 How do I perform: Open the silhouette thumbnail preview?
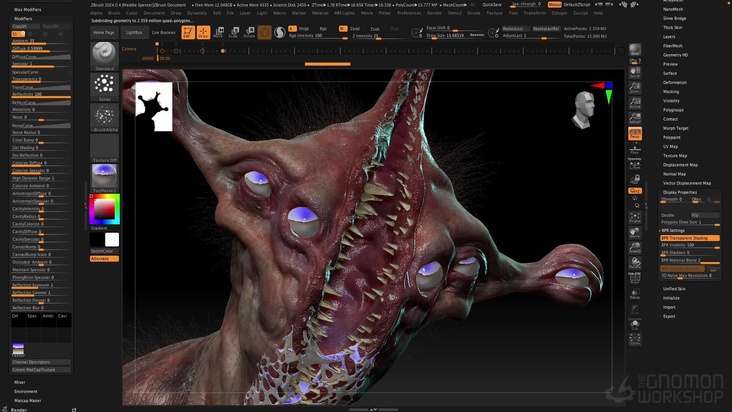(x=154, y=106)
